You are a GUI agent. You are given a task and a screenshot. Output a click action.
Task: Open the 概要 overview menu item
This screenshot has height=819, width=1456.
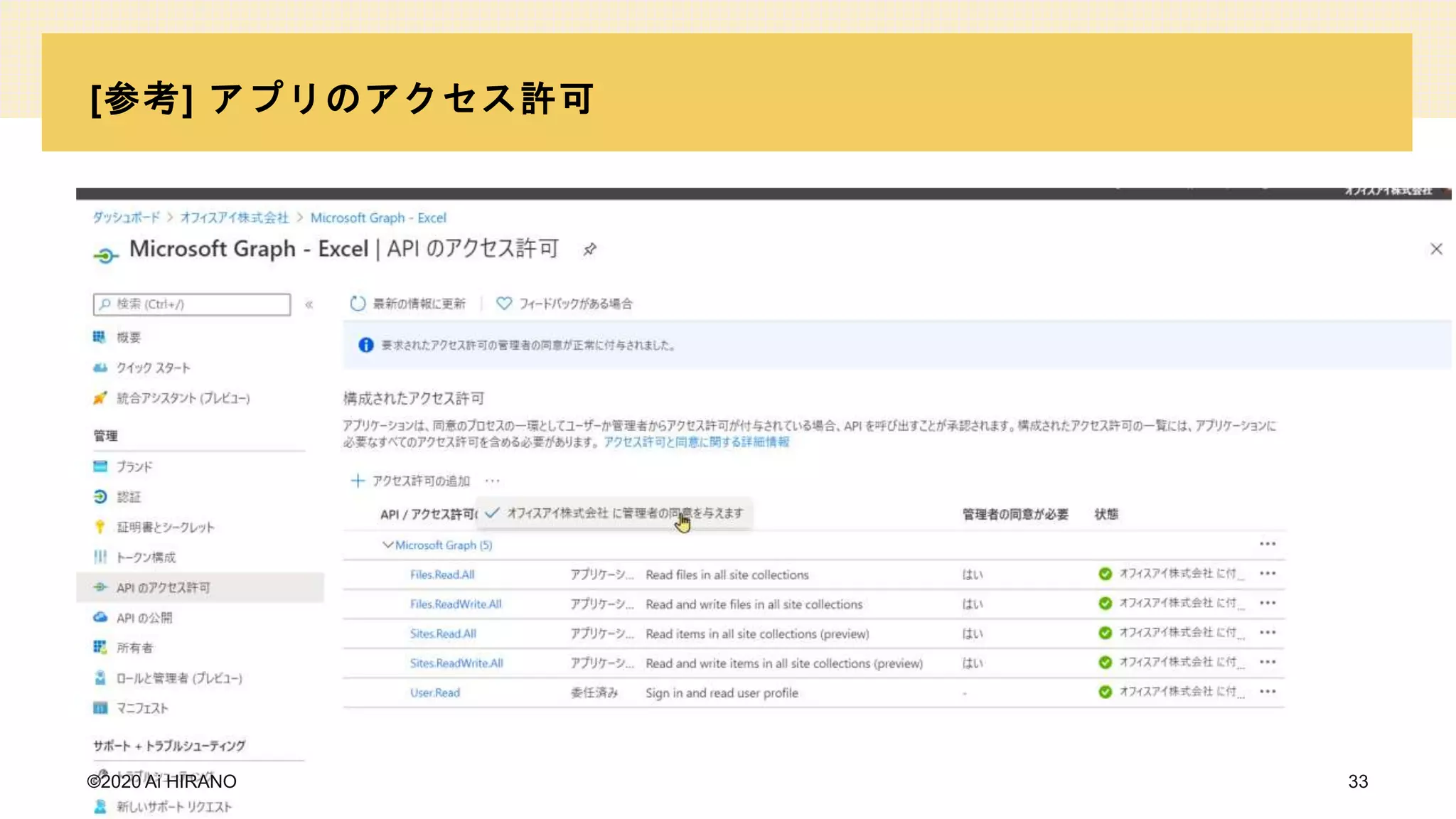(128, 337)
